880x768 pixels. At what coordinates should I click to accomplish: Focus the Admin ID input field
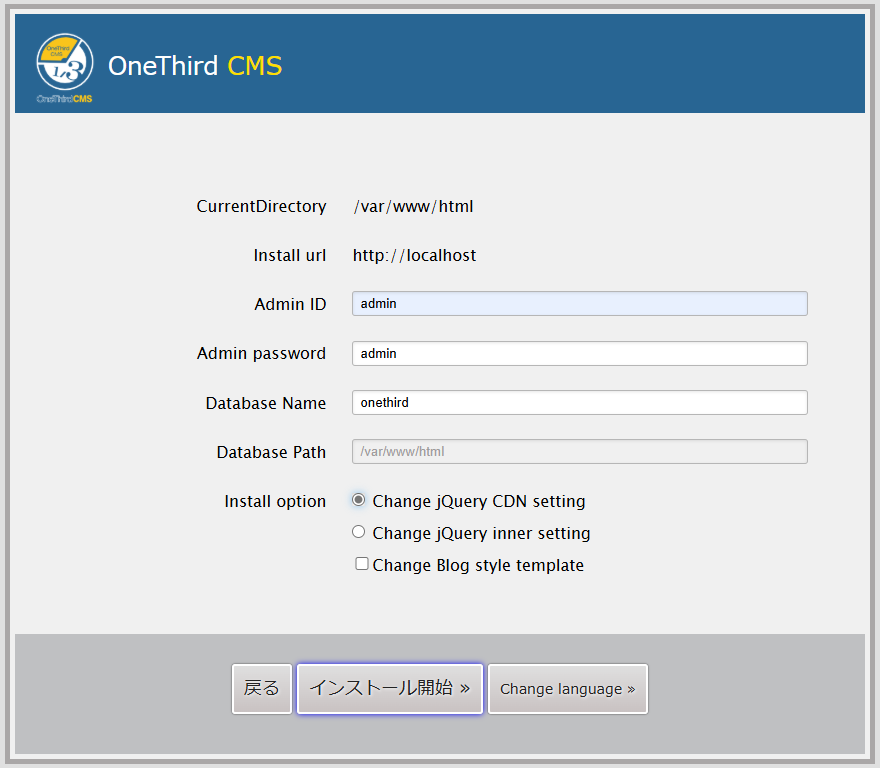coord(579,304)
